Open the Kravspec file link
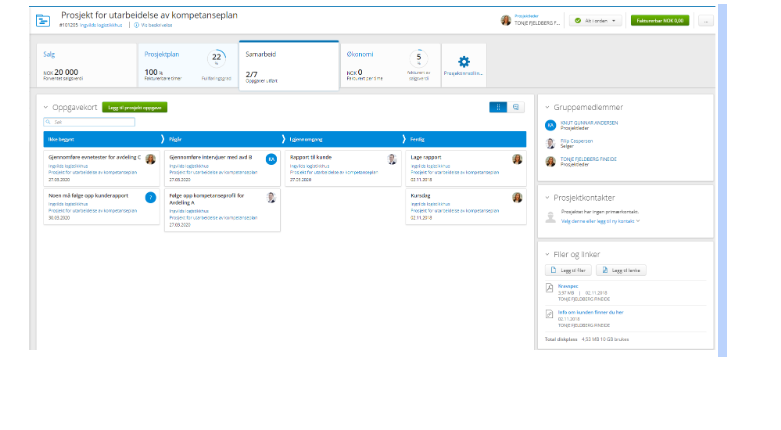781x430 pixels. click(x=568, y=286)
